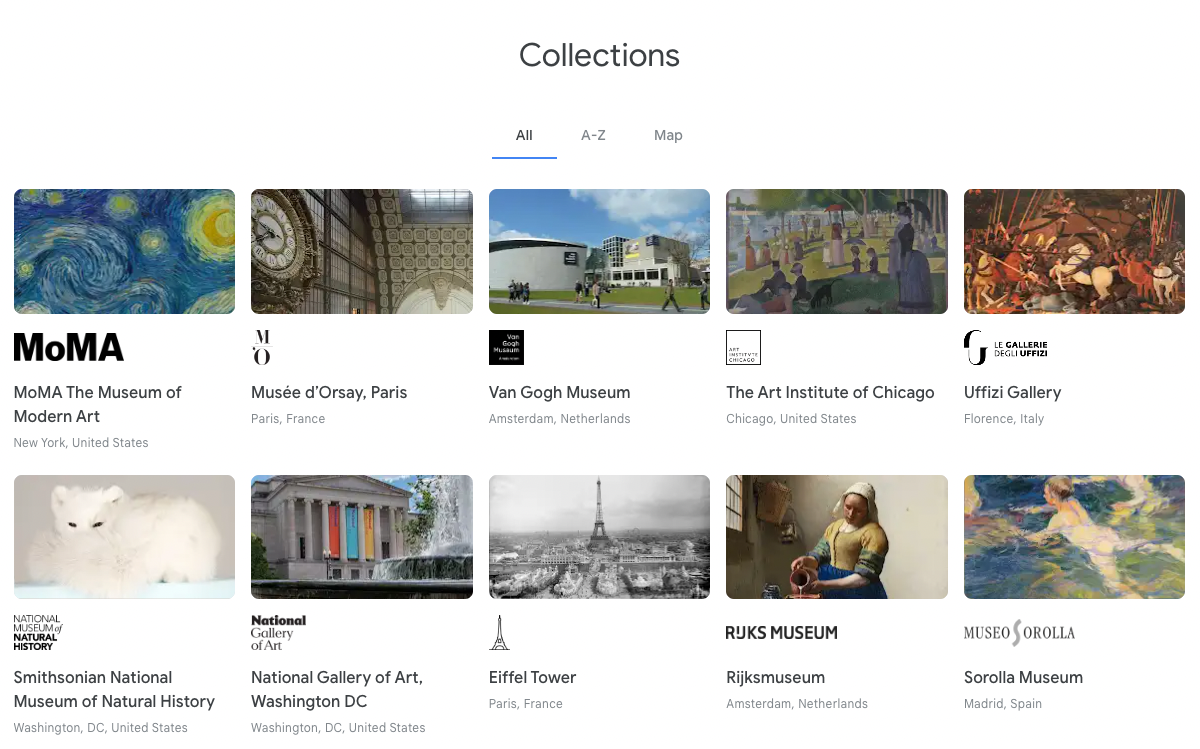Open Smithsonian National Museum of Natural History title
This screenshot has height=749, width=1200.
click(114, 689)
